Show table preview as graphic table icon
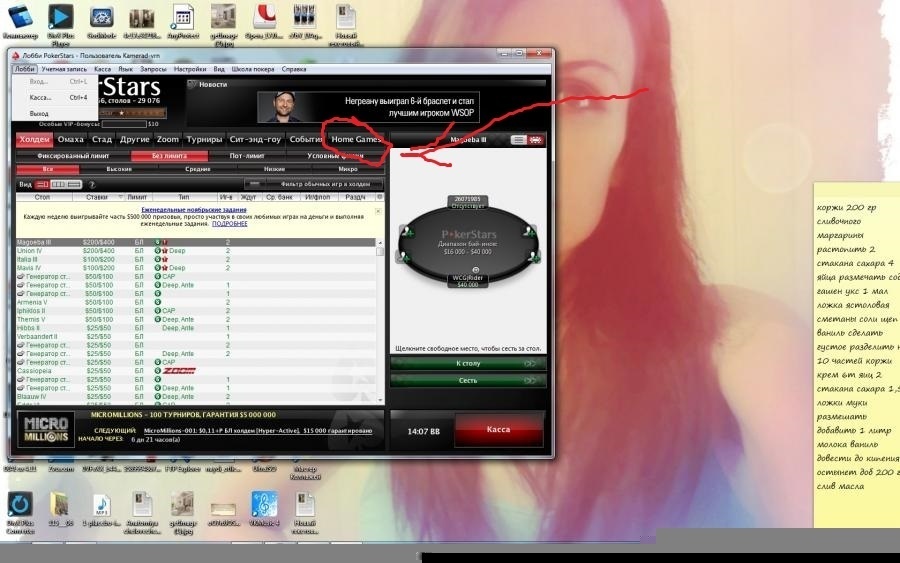 [x=536, y=140]
